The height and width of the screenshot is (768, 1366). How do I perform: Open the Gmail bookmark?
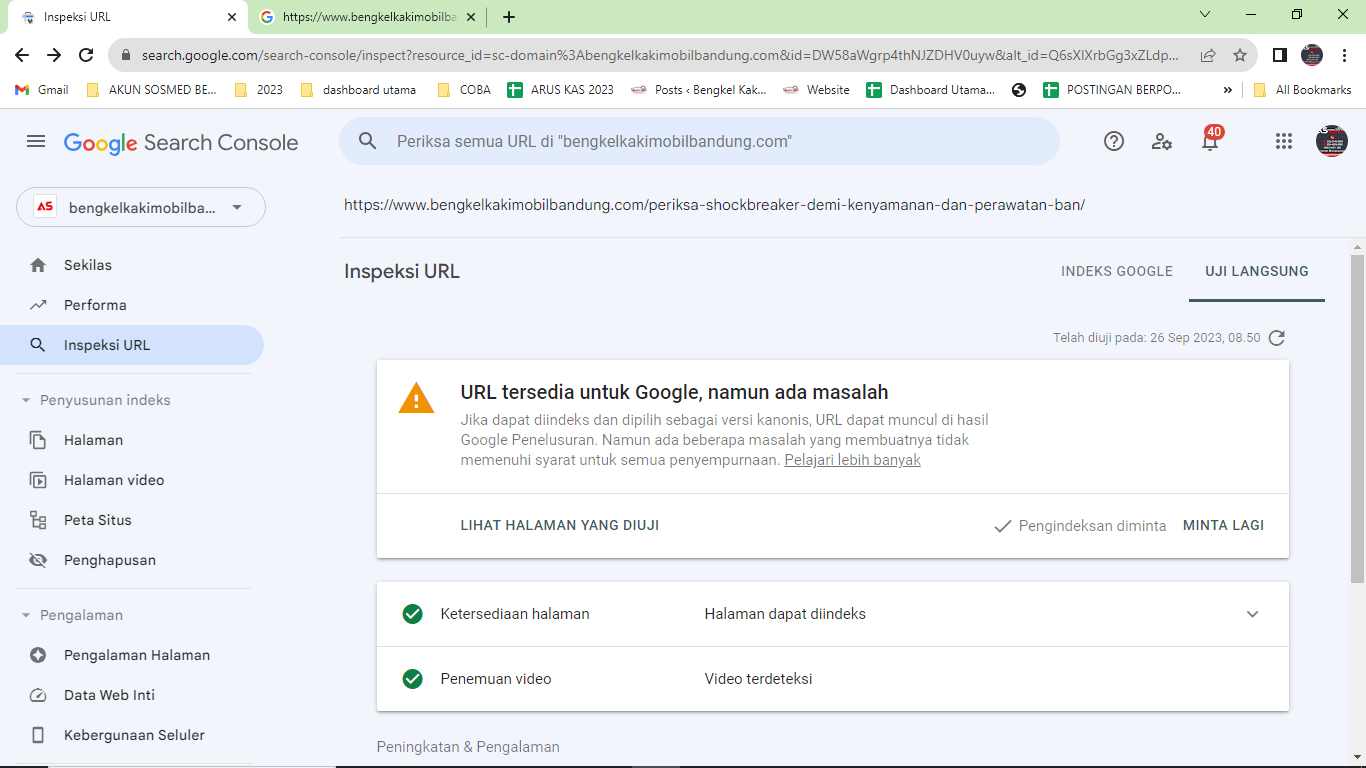tap(42, 90)
